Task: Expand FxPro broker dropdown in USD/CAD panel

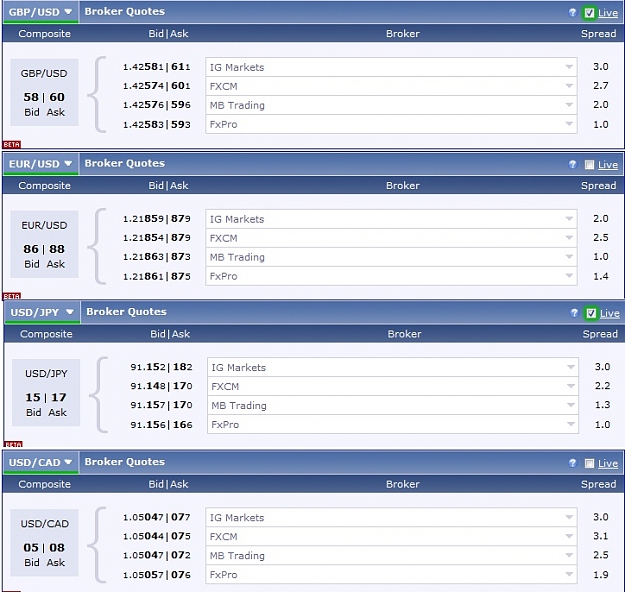Action: tap(391, 575)
